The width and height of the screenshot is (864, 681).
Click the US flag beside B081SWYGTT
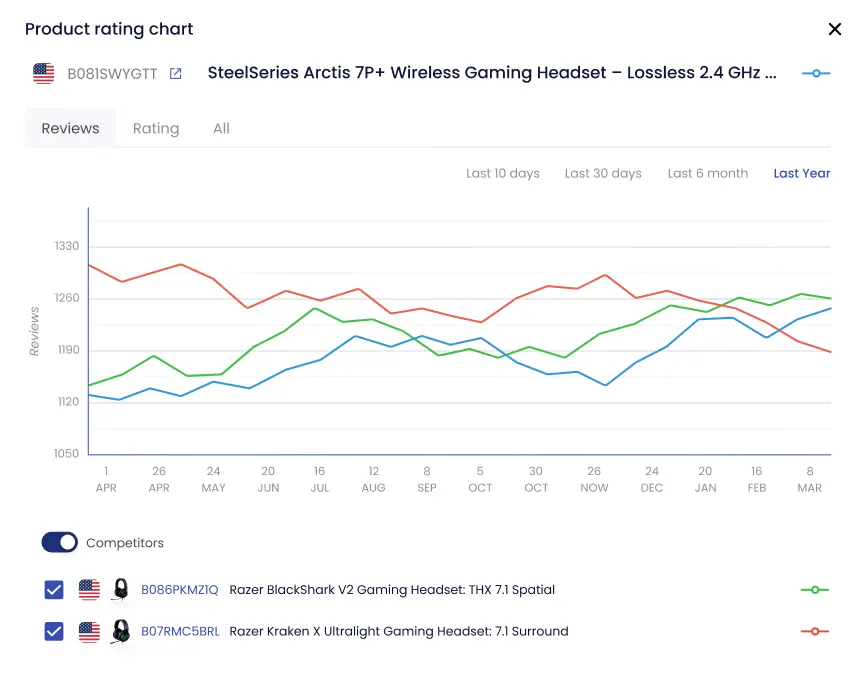[43, 73]
